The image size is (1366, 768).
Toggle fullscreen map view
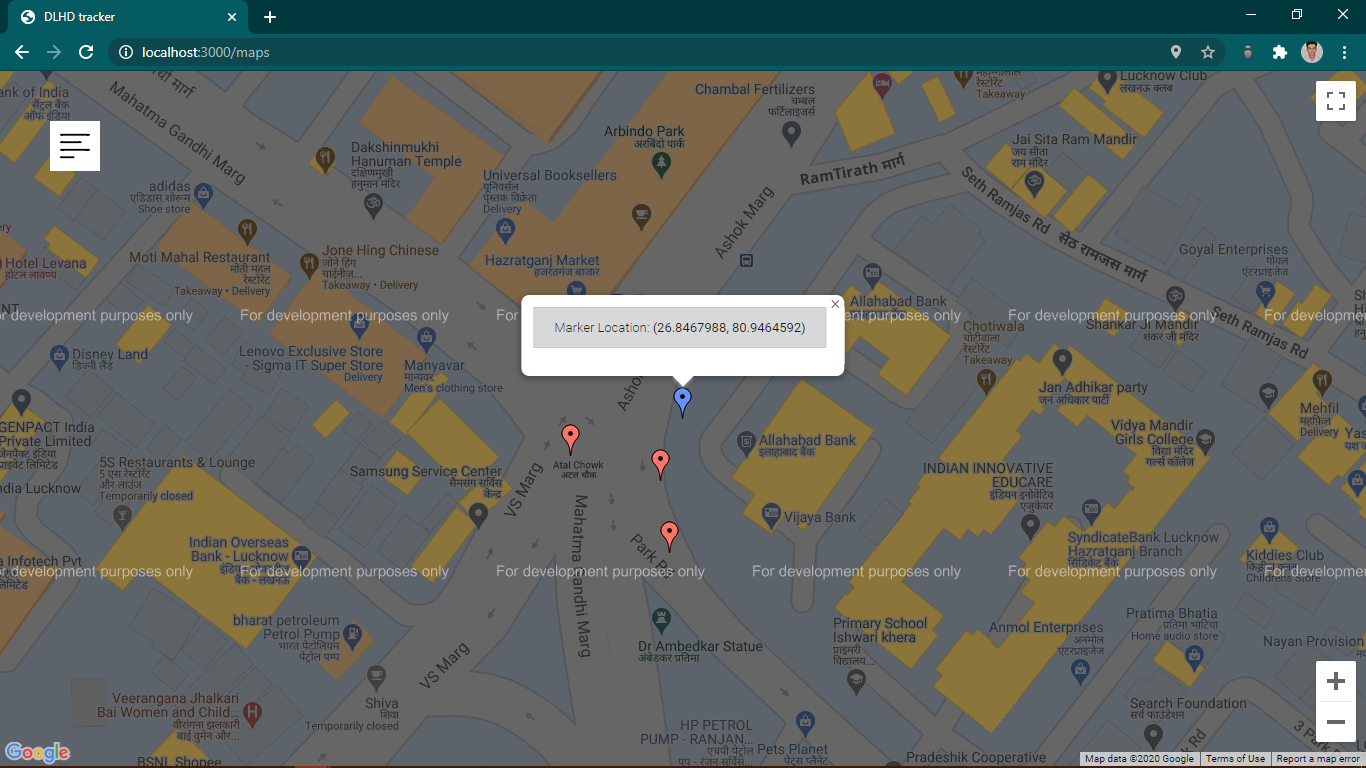coord(1336,101)
